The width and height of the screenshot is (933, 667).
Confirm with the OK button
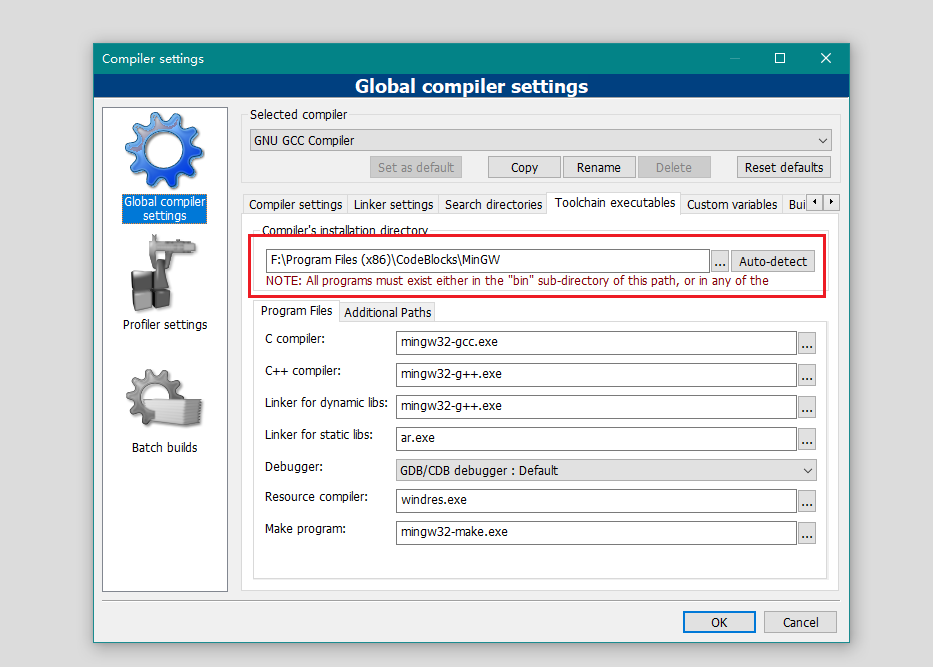pyautogui.click(x=719, y=622)
